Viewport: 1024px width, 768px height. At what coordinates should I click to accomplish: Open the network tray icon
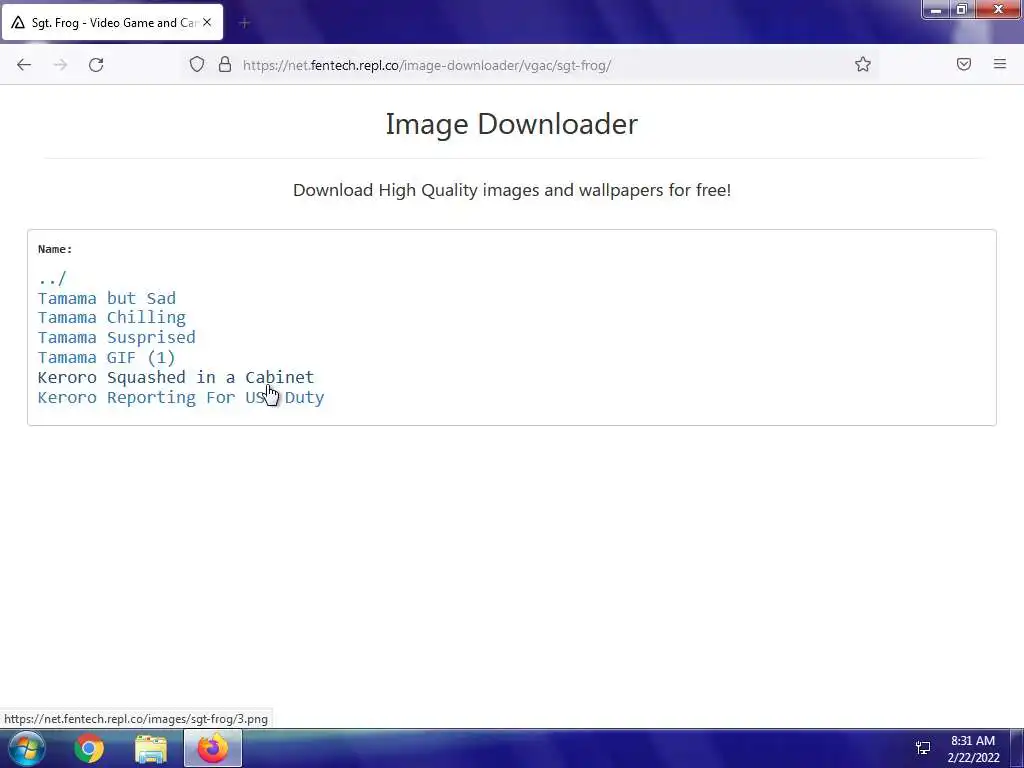pyautogui.click(x=923, y=748)
